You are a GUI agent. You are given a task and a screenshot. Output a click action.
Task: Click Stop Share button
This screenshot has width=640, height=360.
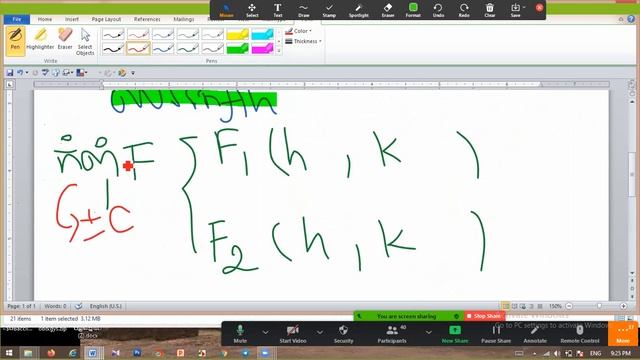484,316
